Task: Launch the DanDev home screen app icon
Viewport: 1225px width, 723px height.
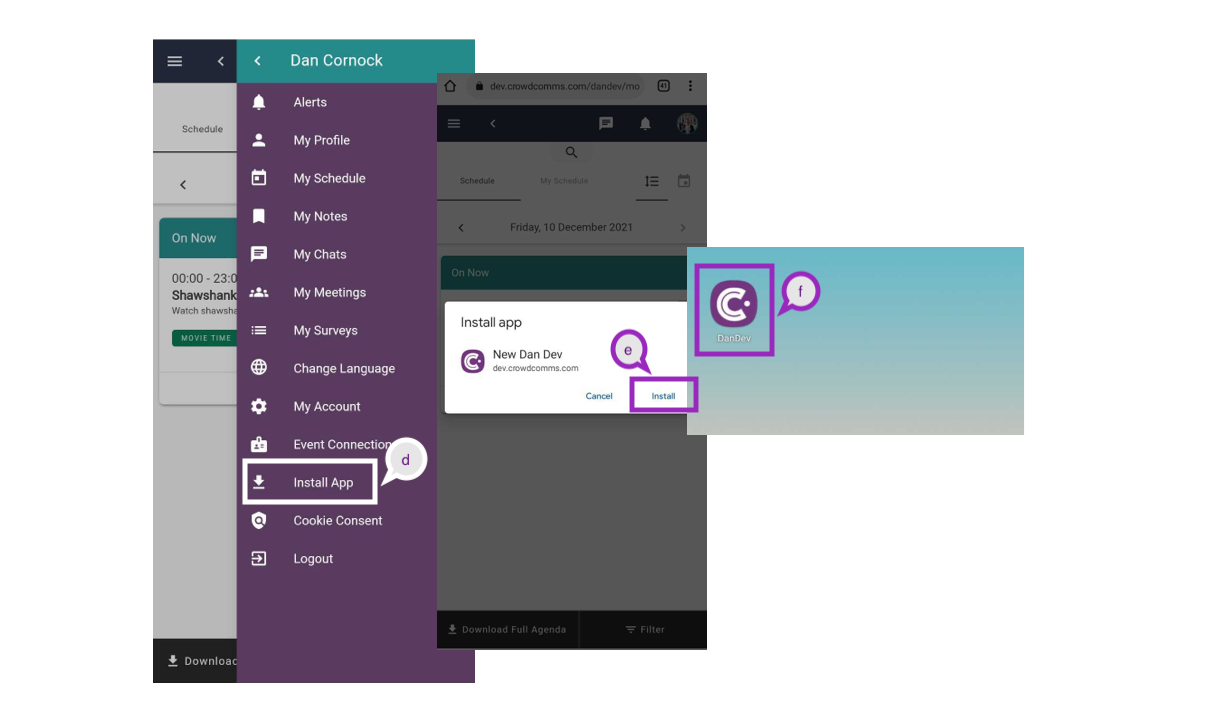Action: coord(734,304)
